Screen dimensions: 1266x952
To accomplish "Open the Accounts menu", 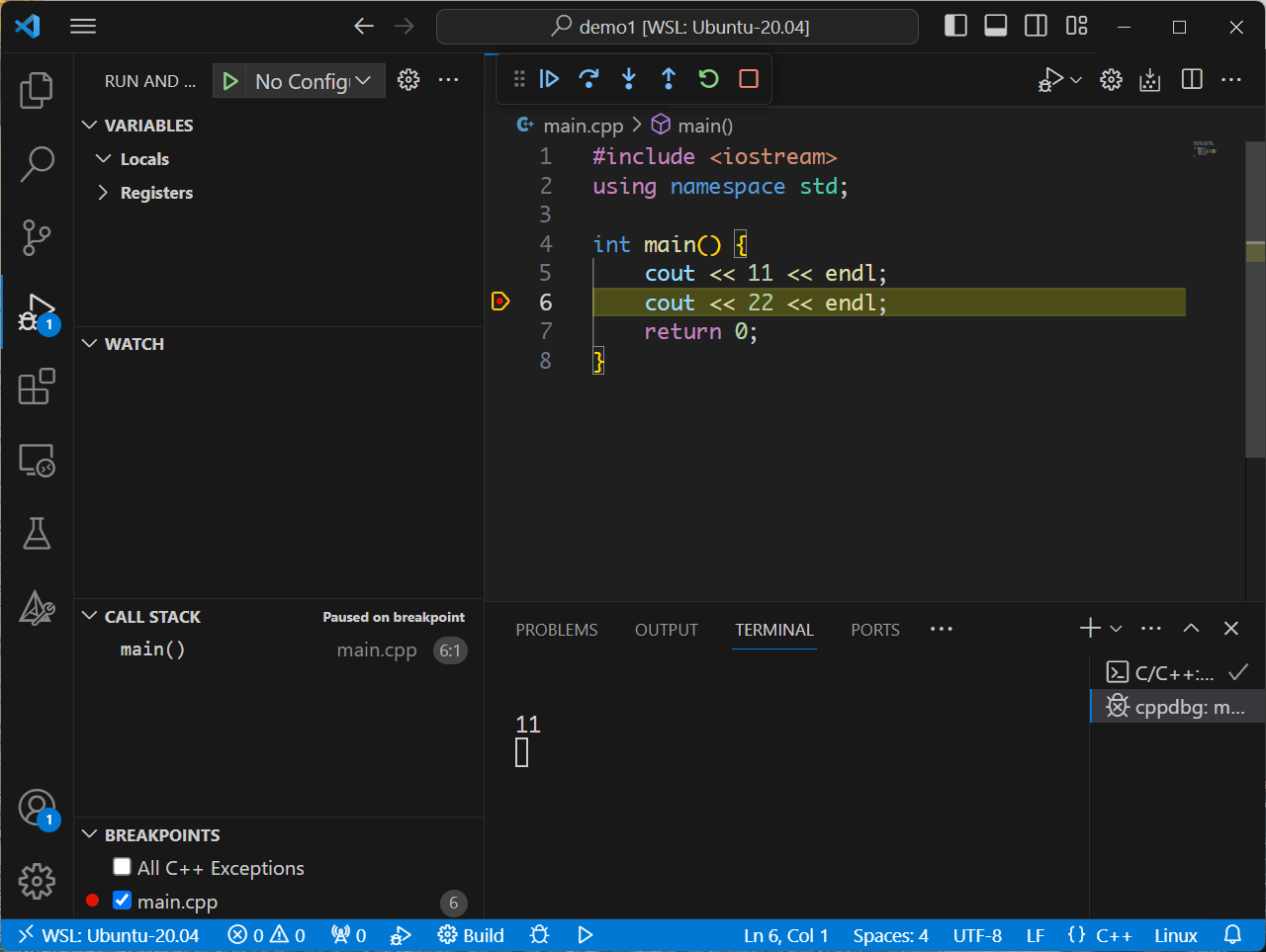I will (x=37, y=808).
